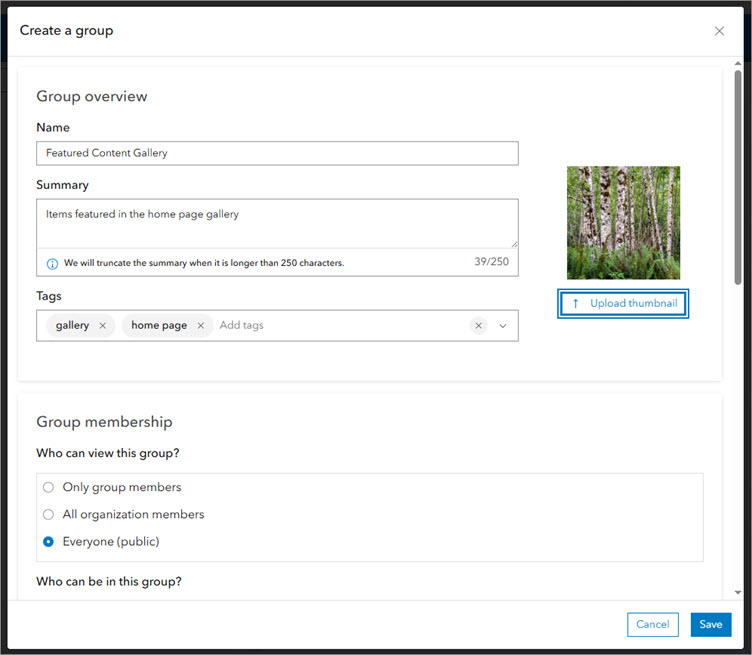Select Only group members option
The width and height of the screenshot is (752, 655).
click(x=48, y=487)
